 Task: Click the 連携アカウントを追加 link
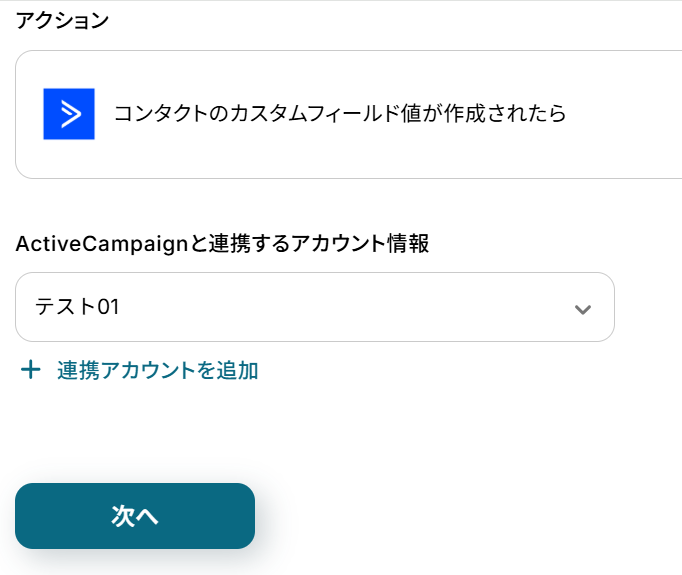click(158, 371)
